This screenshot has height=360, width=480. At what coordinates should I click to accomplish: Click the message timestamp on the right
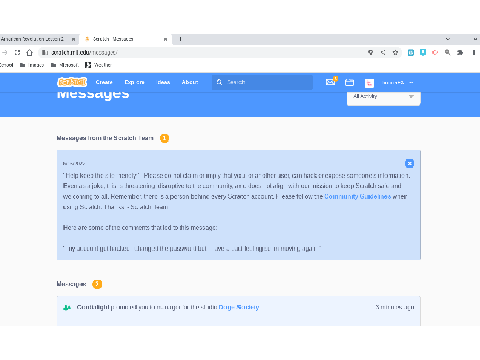395,307
